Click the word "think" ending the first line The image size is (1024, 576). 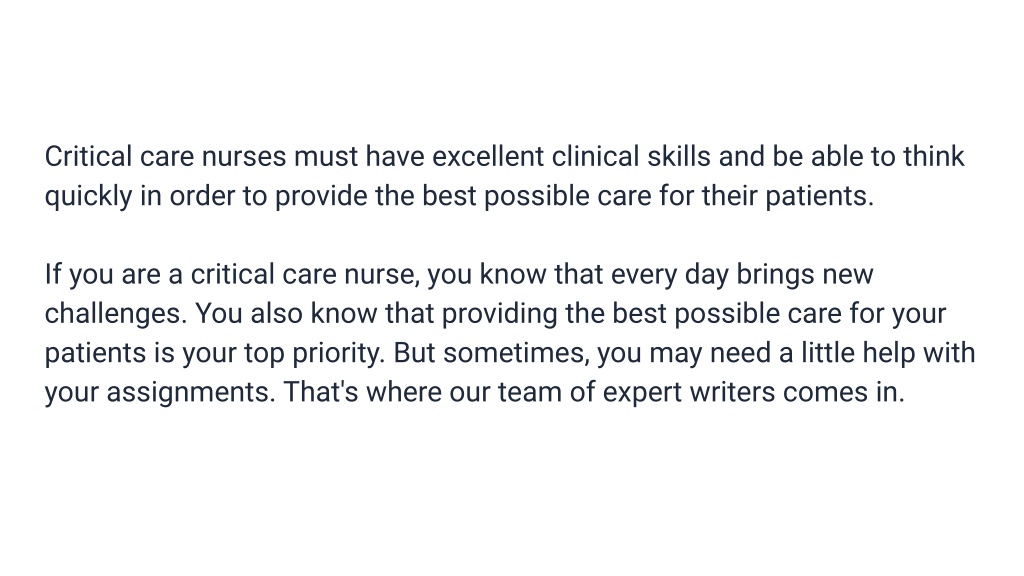point(933,157)
